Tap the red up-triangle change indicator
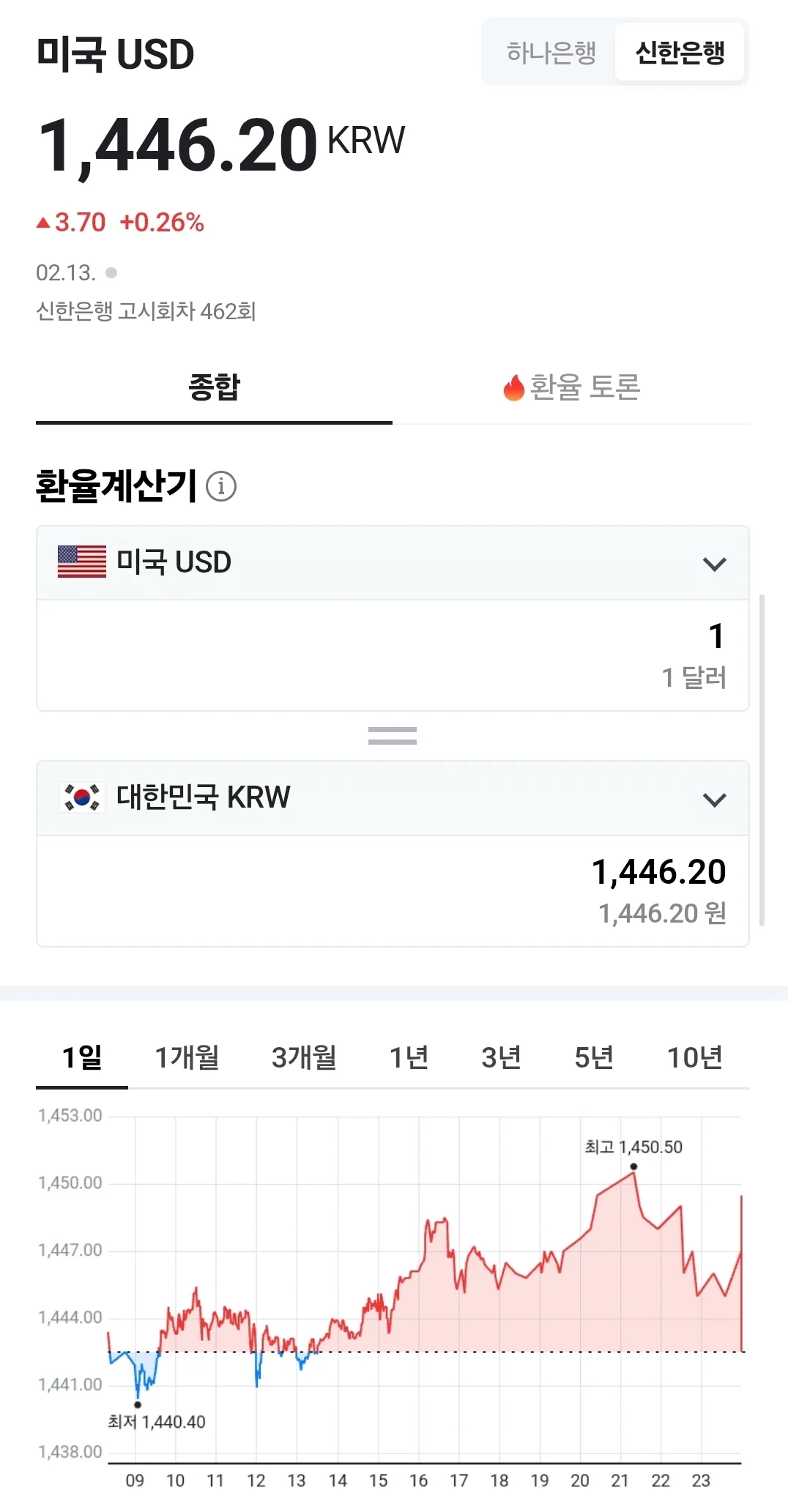Image resolution: width=788 pixels, height=1512 pixels. tap(43, 223)
